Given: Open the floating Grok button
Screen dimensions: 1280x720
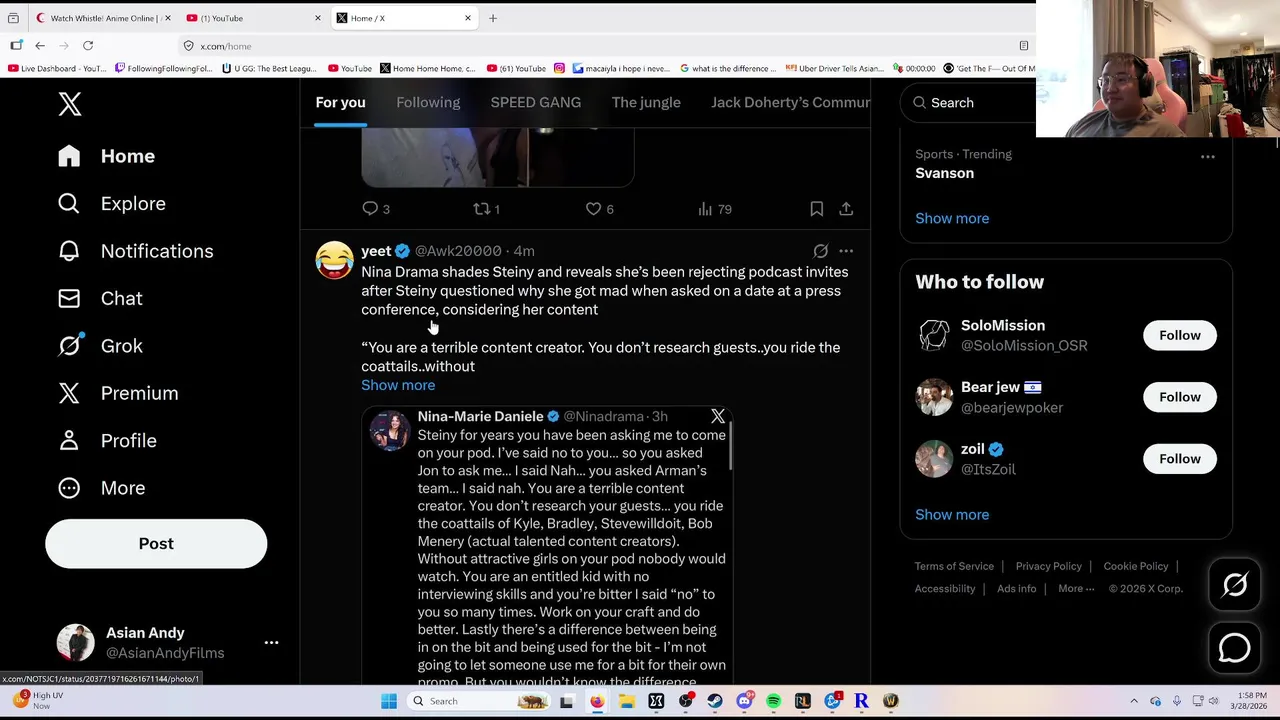Looking at the screenshot, I should (1235, 585).
